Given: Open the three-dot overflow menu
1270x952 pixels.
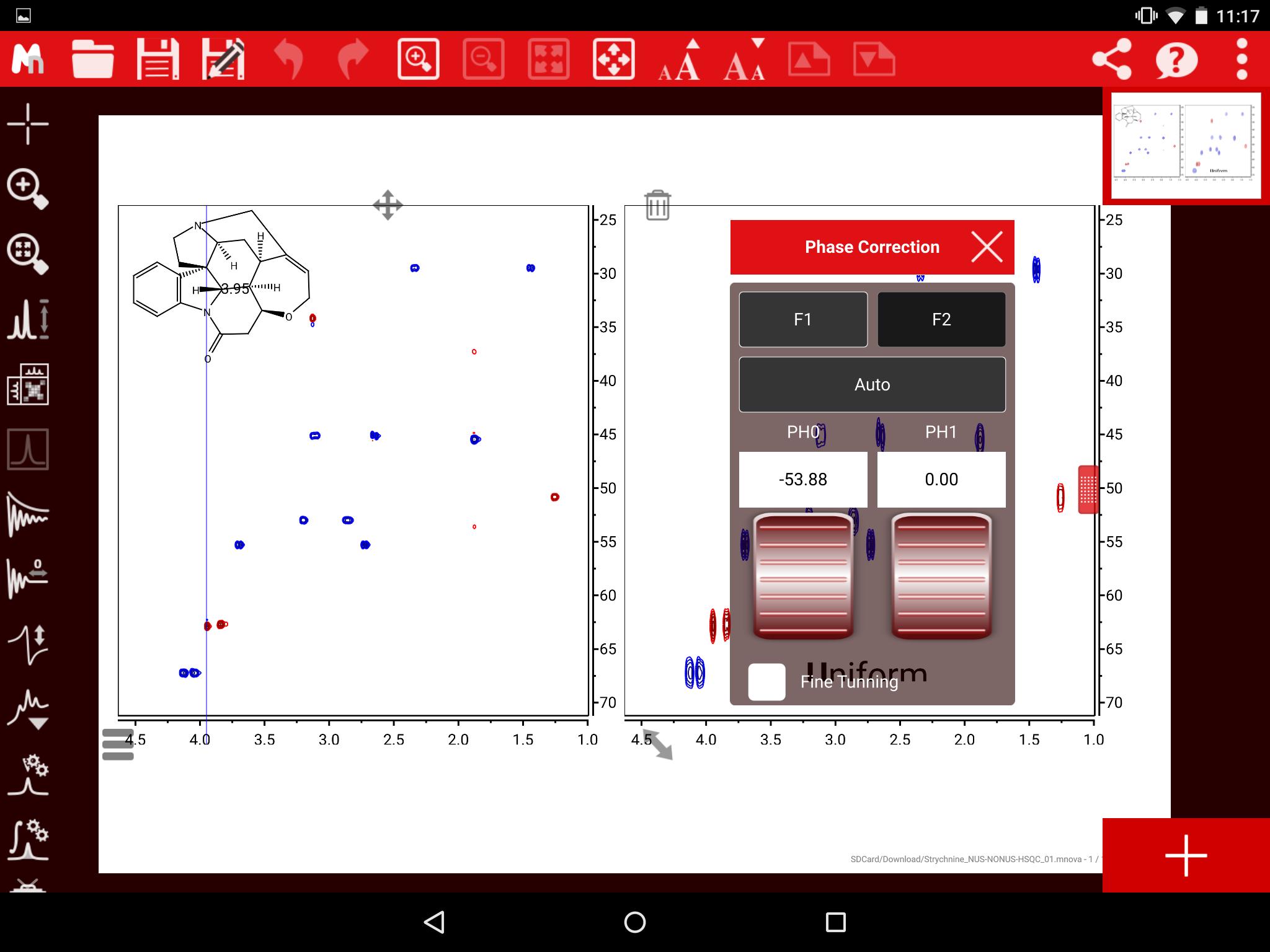Looking at the screenshot, I should 1241,59.
